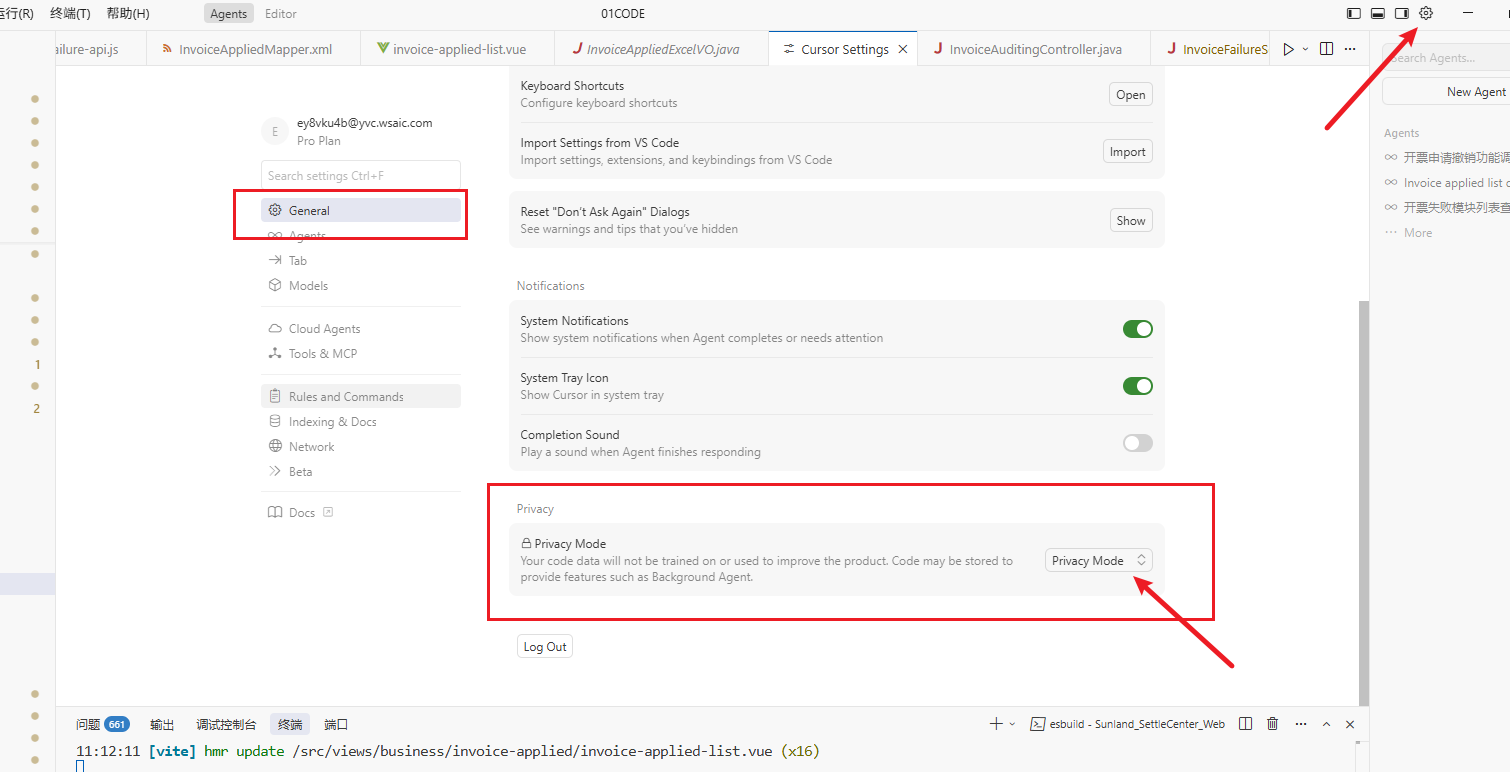Toggle the secondary sidebar layout icon
Screen dimensions: 1510x772
pyautogui.click(x=1402, y=13)
